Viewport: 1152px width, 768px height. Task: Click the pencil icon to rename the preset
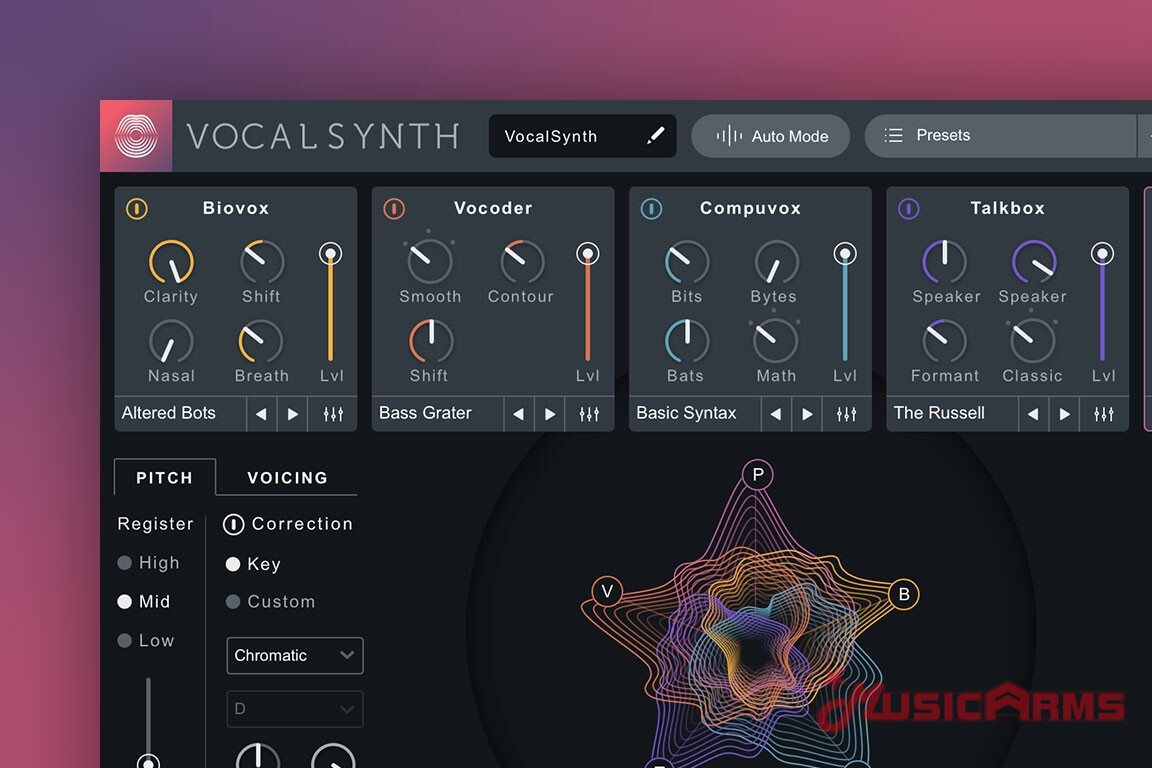pyautogui.click(x=655, y=136)
